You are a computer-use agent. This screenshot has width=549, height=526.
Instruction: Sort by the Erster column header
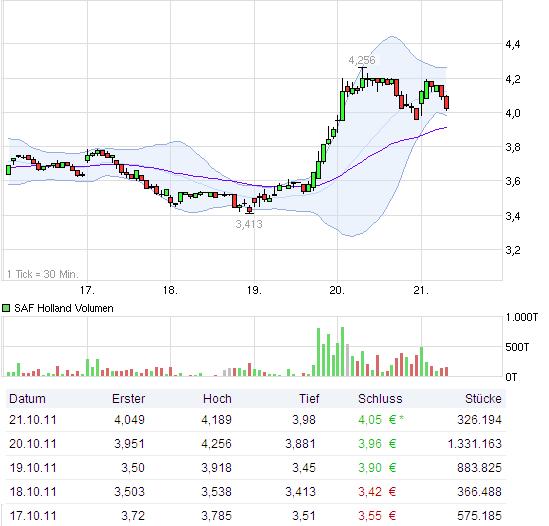(128, 399)
